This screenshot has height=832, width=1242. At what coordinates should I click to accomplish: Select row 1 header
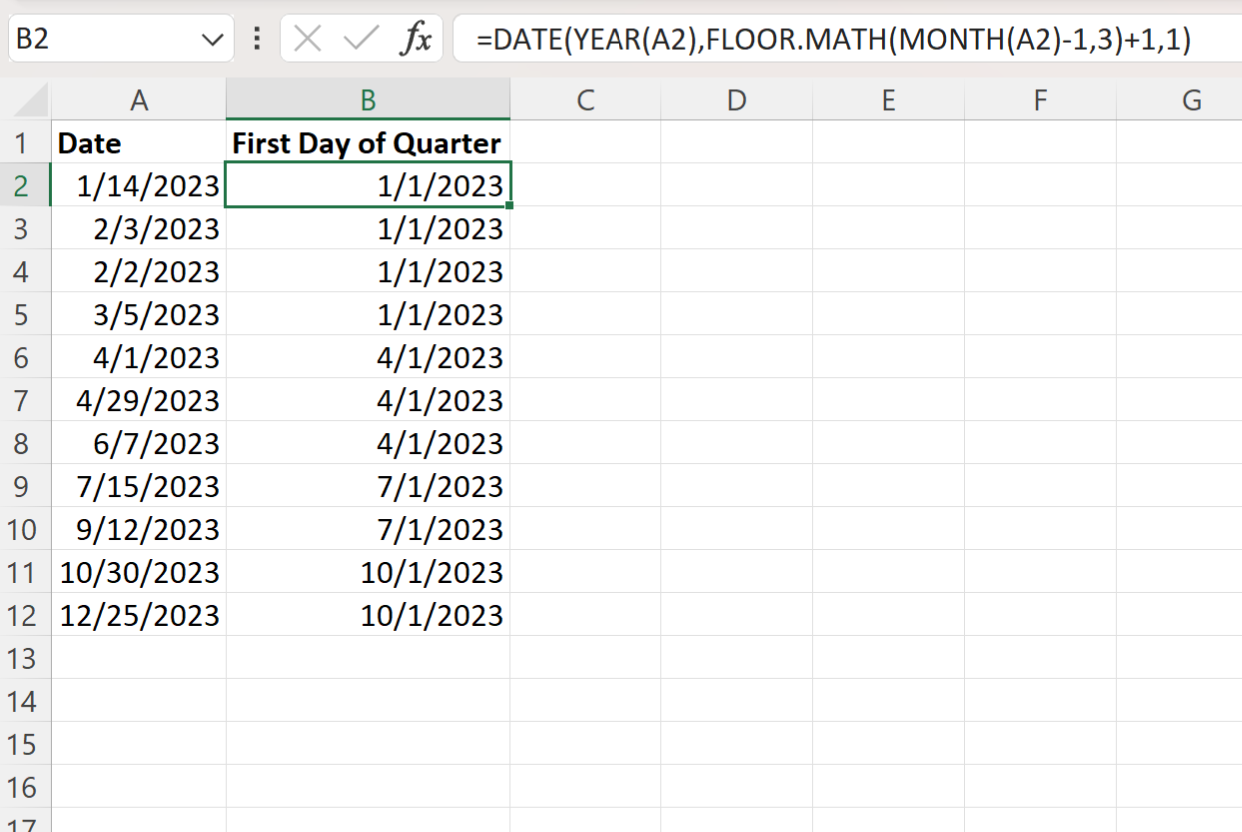click(25, 143)
